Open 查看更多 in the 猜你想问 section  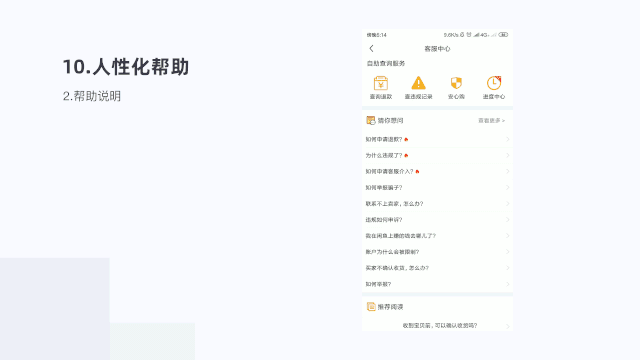tap(491, 121)
